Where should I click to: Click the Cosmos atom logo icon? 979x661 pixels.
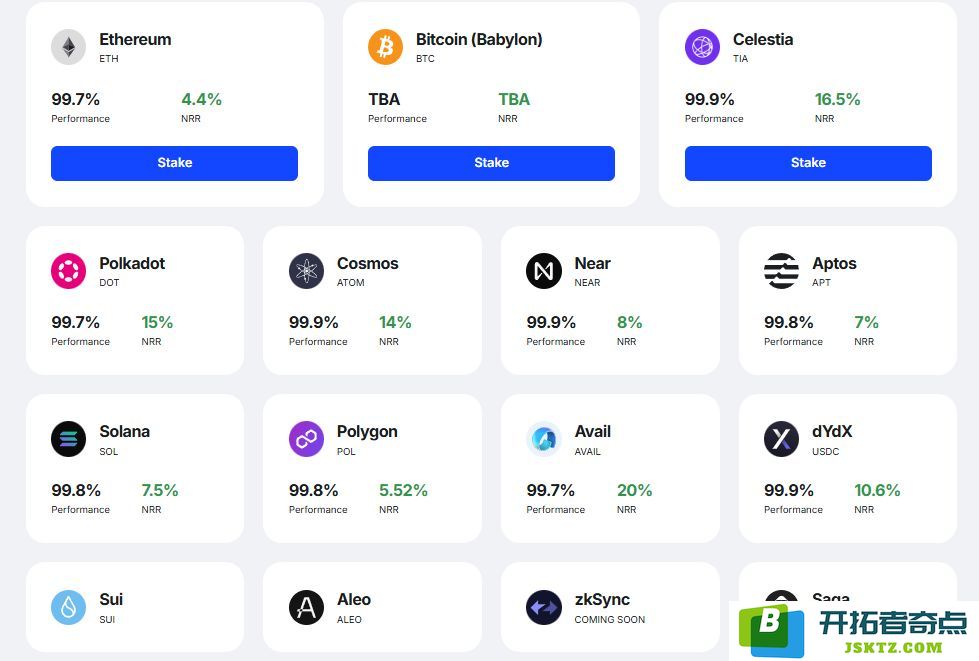click(307, 271)
